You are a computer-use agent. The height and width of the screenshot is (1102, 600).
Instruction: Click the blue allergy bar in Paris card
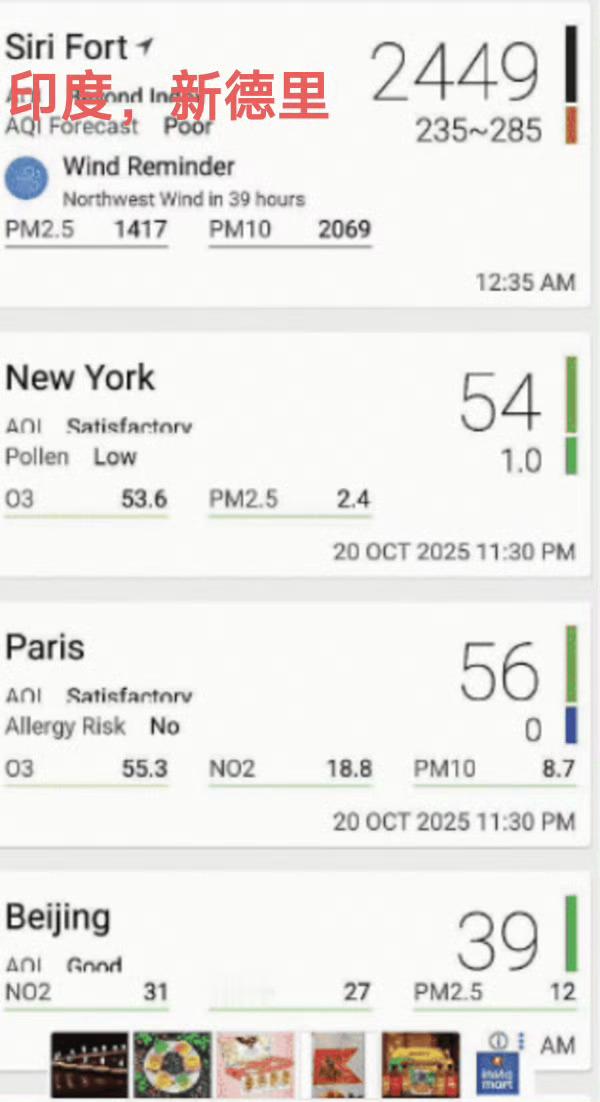571,725
